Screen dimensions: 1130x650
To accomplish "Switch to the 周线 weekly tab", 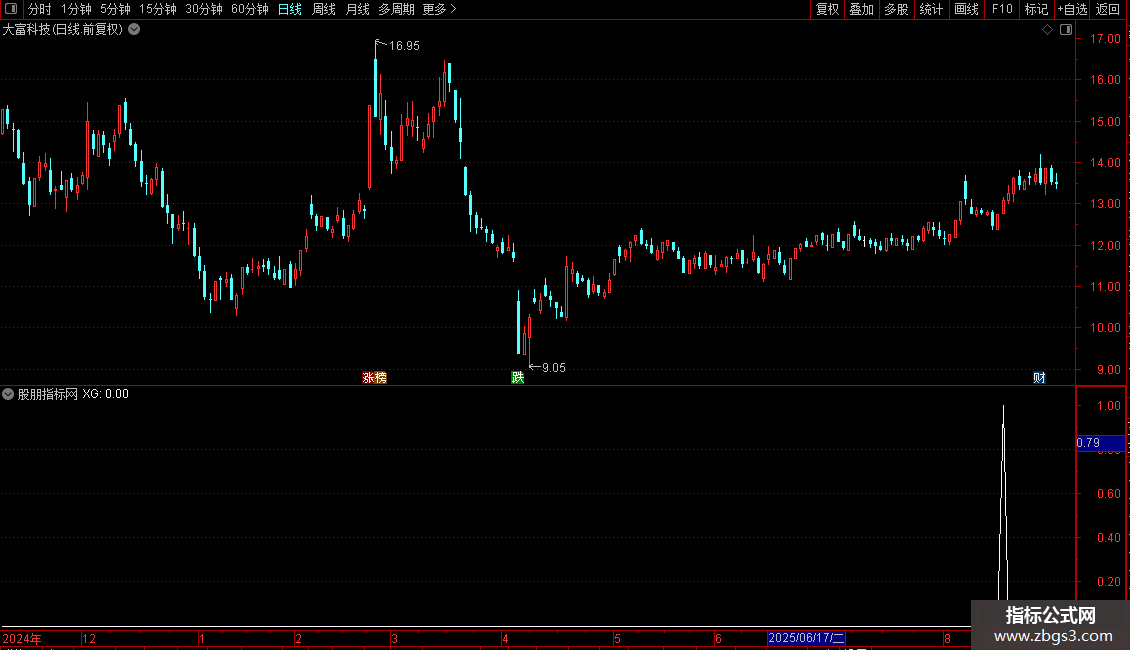I will pyautogui.click(x=324, y=9).
